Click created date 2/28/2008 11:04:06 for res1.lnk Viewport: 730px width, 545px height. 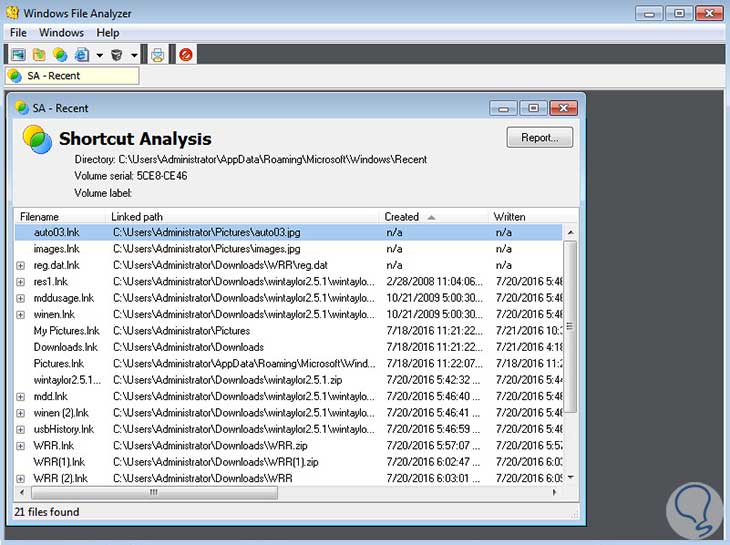tap(434, 282)
